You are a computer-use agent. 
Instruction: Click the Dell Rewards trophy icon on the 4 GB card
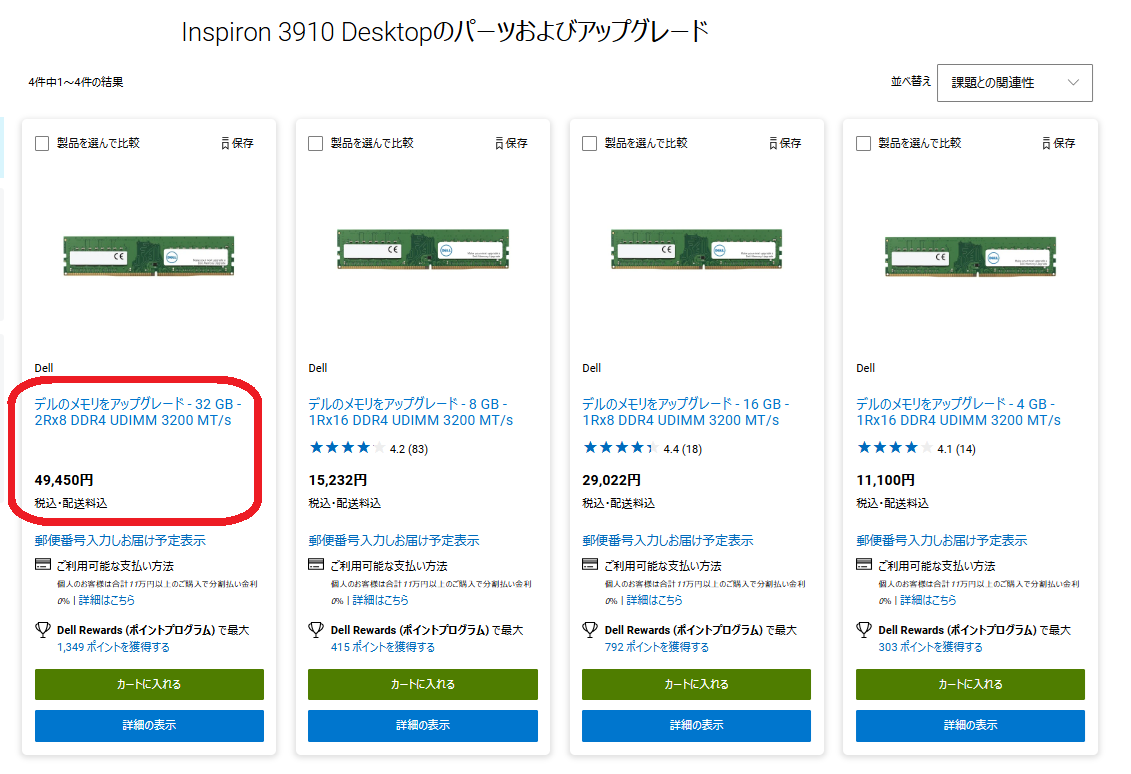point(864,630)
